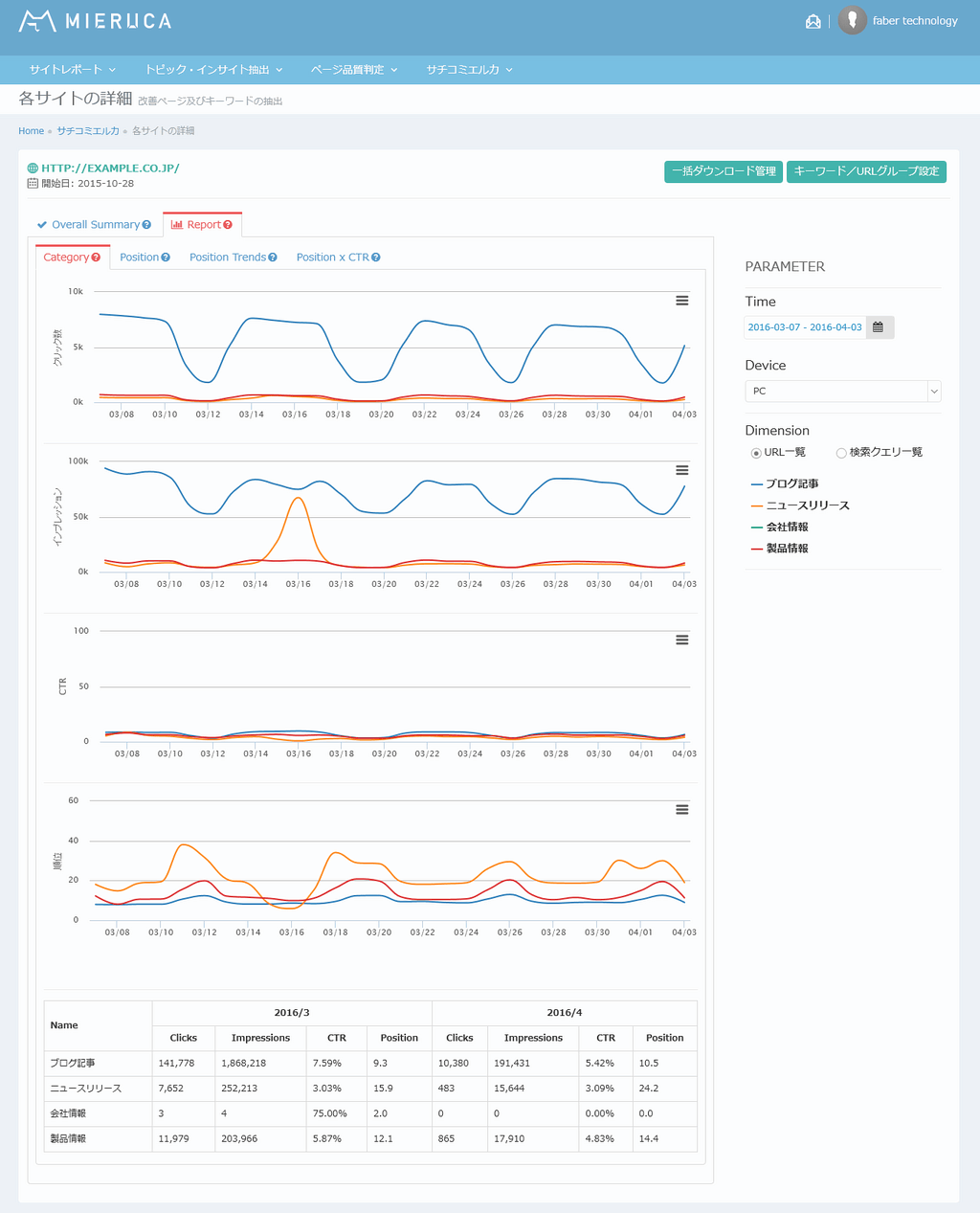Image resolution: width=980 pixels, height=1213 pixels.
Task: Switch to the Position x CTR tab
Action: coord(332,258)
